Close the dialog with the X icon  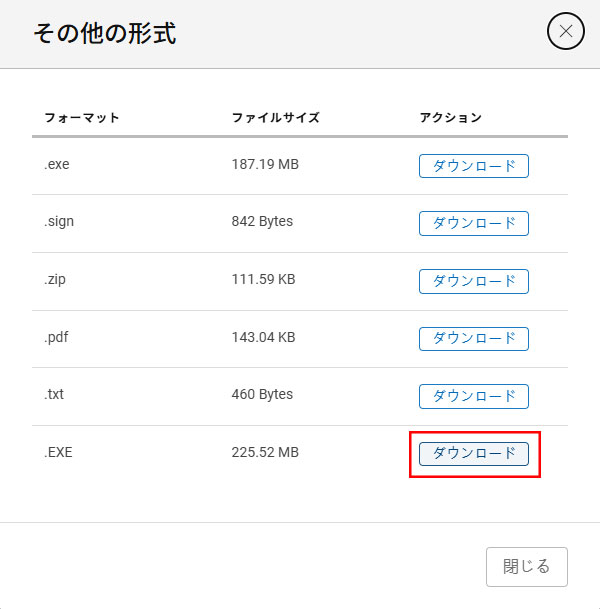coord(565,31)
